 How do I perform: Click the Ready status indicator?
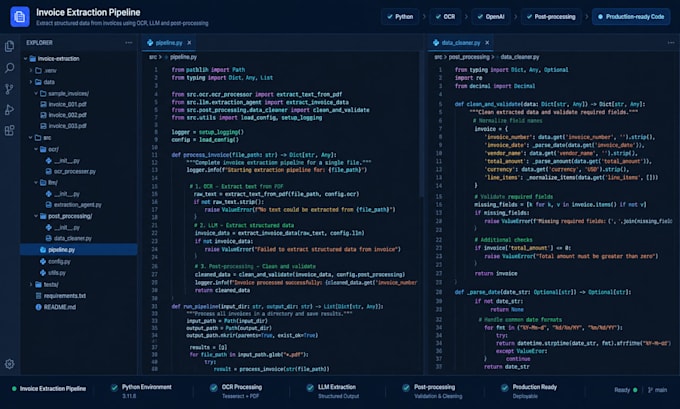626,390
